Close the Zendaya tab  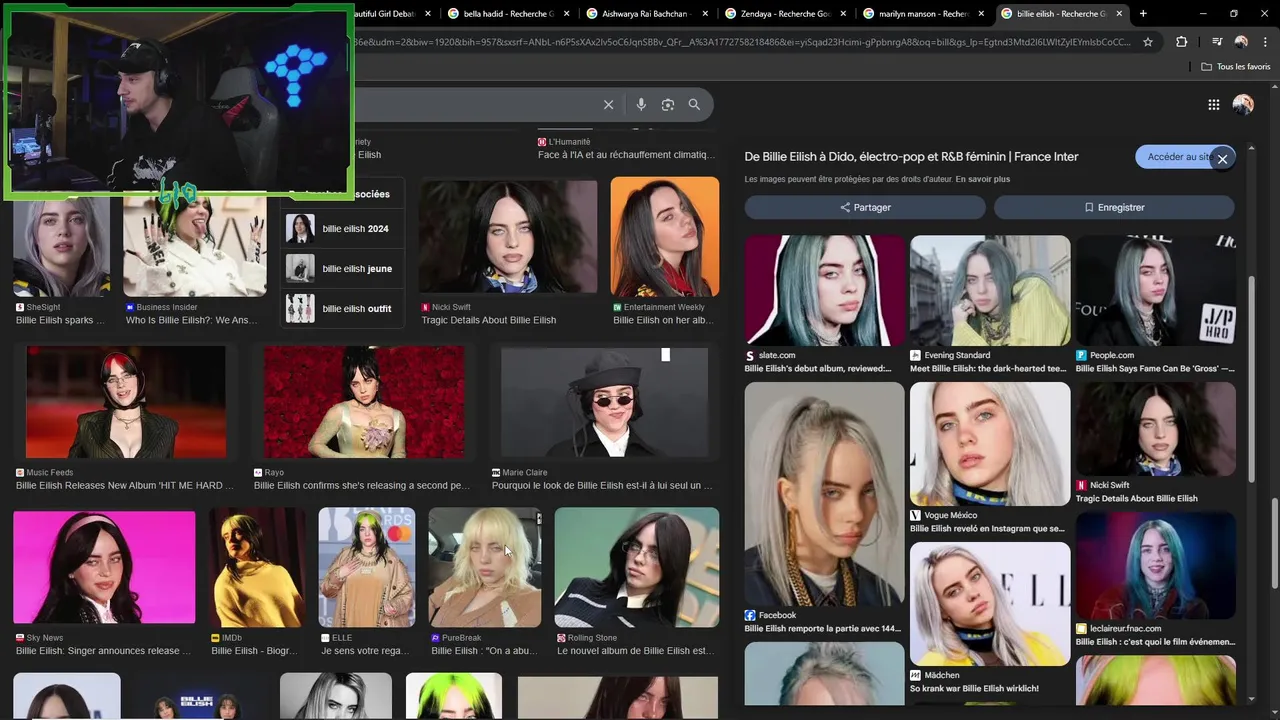click(x=844, y=14)
